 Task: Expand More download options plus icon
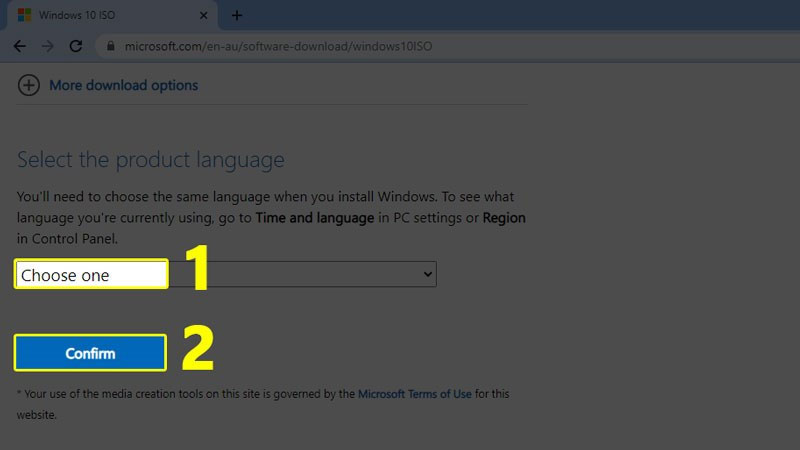tap(29, 85)
